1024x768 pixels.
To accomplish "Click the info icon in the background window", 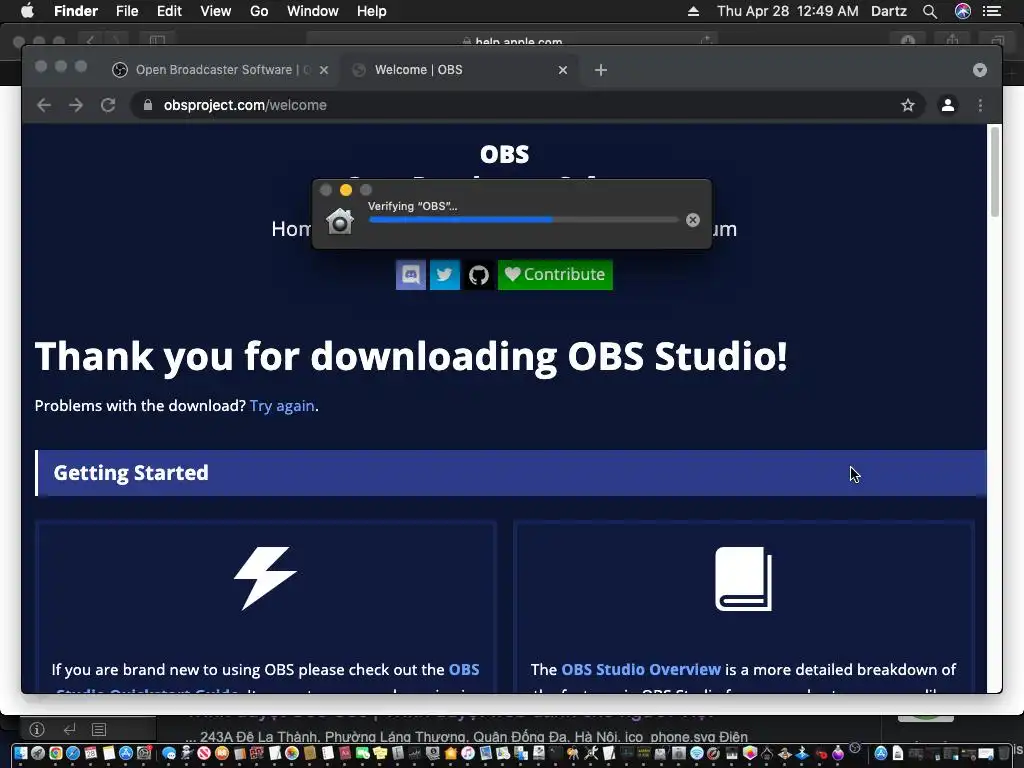I will [37, 729].
